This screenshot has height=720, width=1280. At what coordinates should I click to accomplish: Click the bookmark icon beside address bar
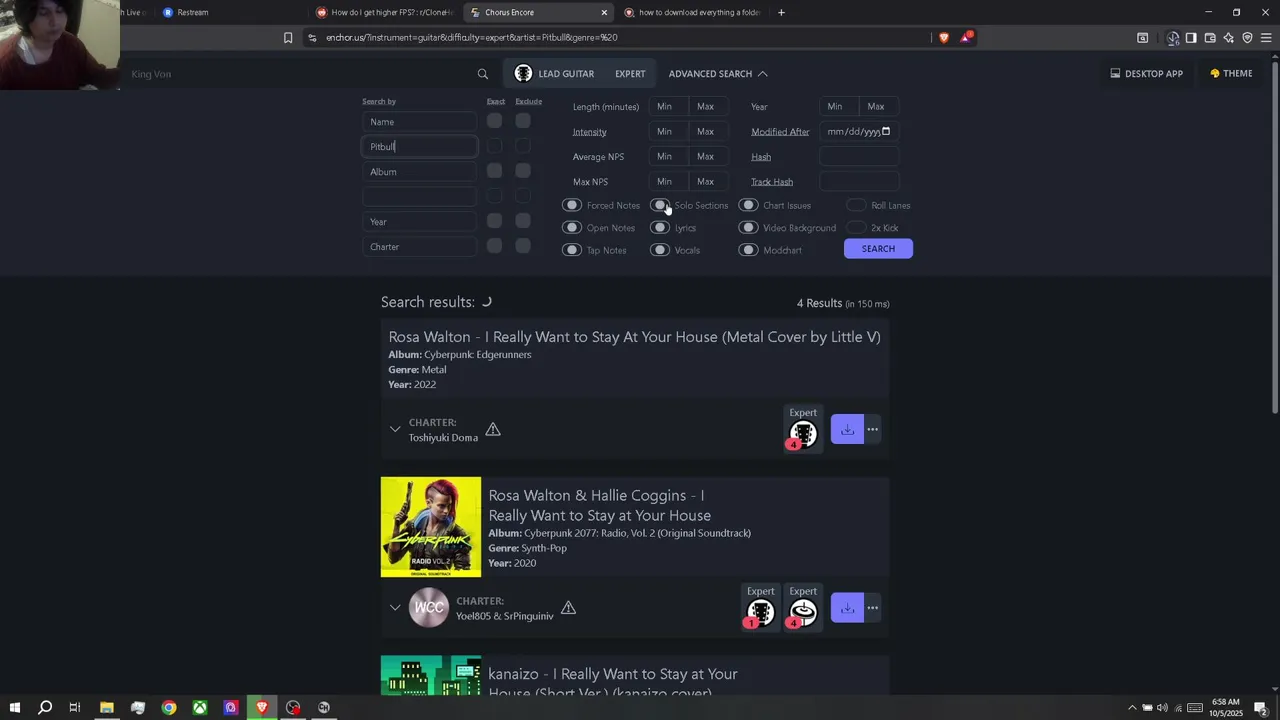tap(288, 38)
